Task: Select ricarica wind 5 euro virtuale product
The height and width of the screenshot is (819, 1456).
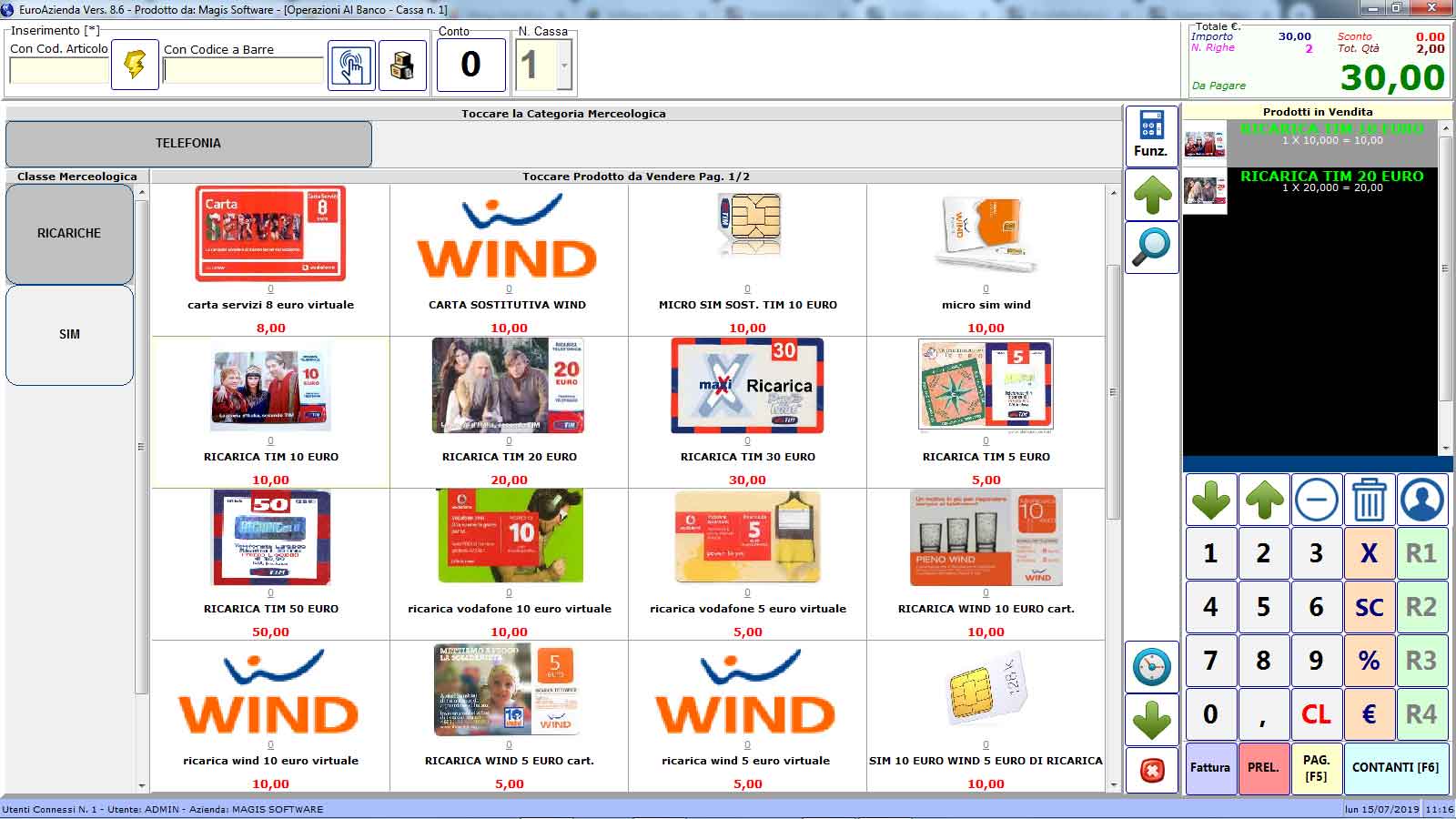Action: click(747, 716)
